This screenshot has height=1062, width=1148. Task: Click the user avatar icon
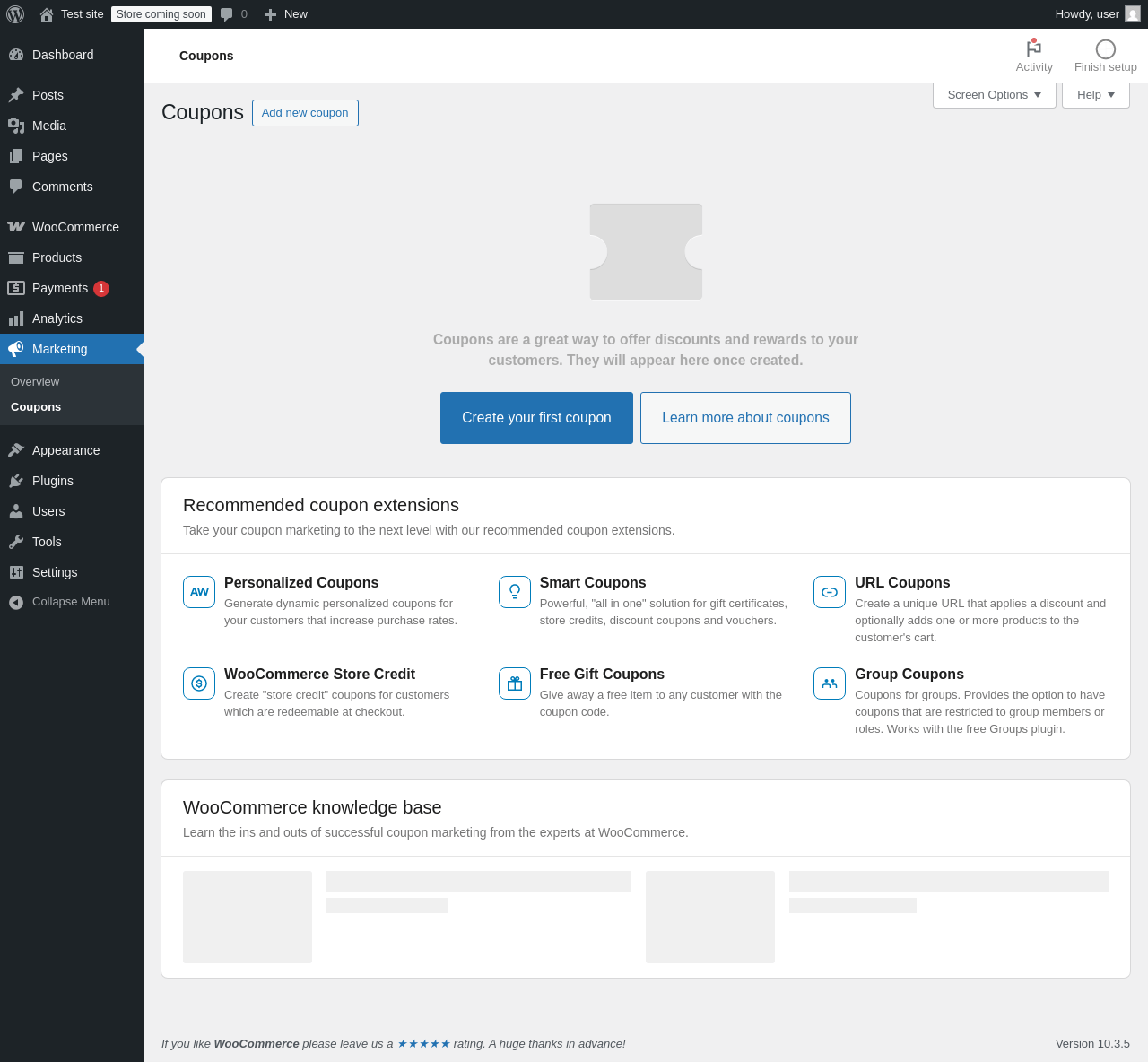pos(1133,14)
